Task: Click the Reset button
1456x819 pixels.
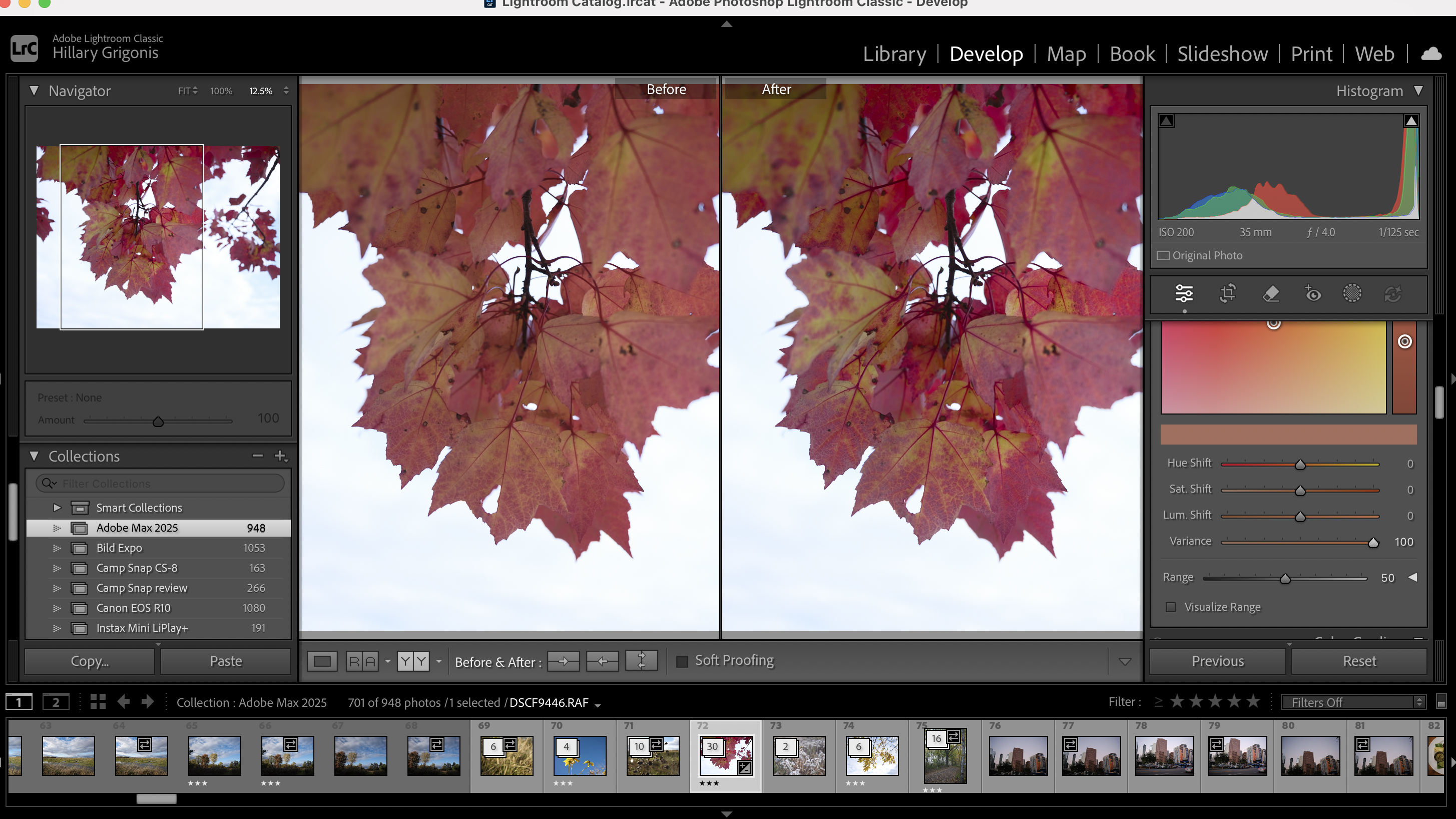Action: [1359, 661]
